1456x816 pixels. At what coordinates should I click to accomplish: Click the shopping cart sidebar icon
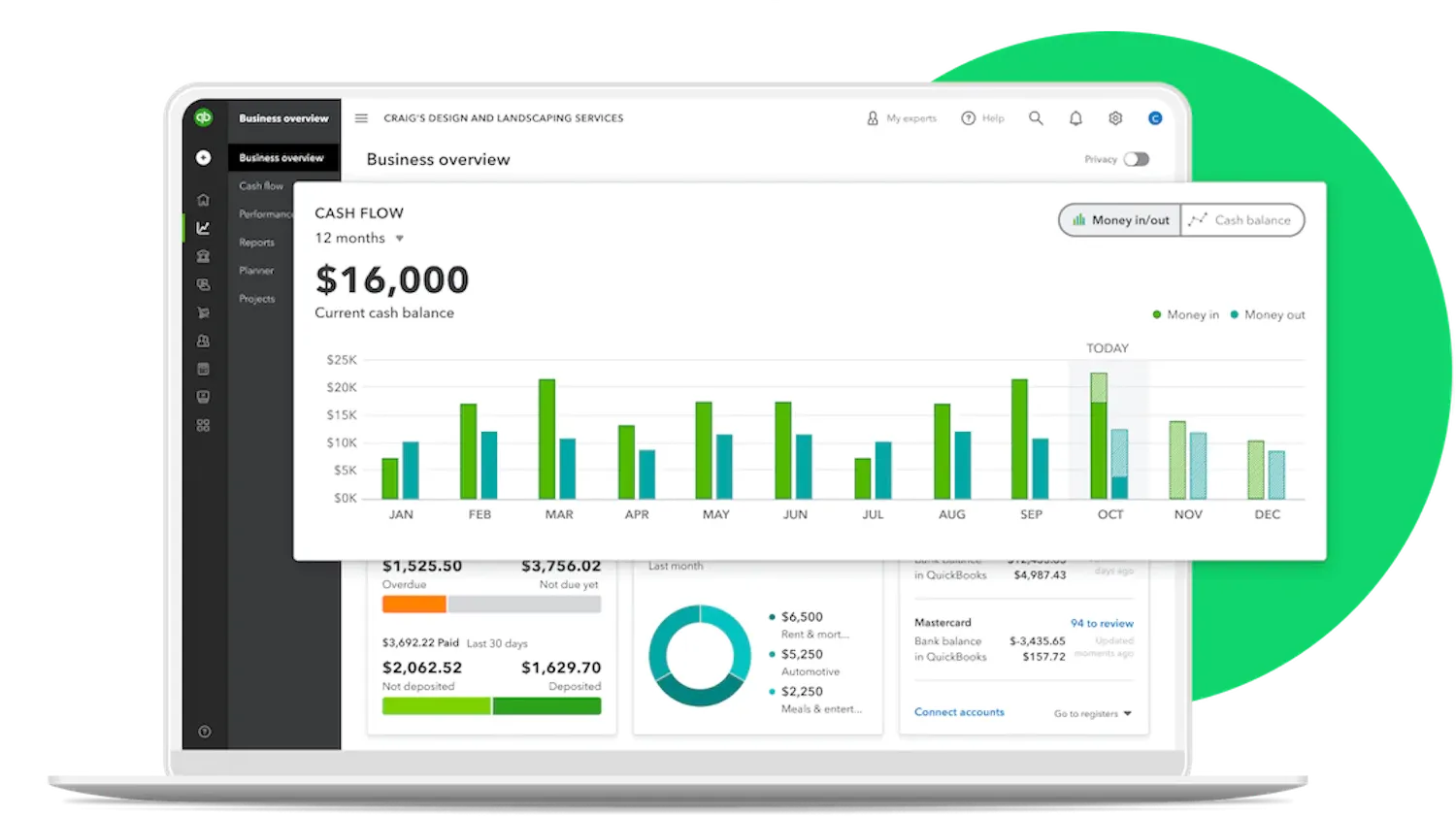coord(203,312)
